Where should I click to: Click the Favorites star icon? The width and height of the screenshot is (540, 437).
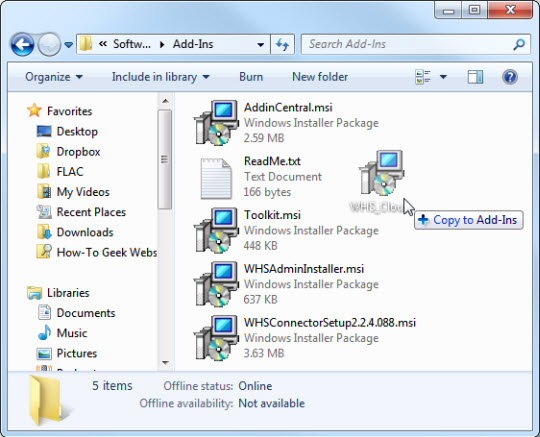pos(34,111)
